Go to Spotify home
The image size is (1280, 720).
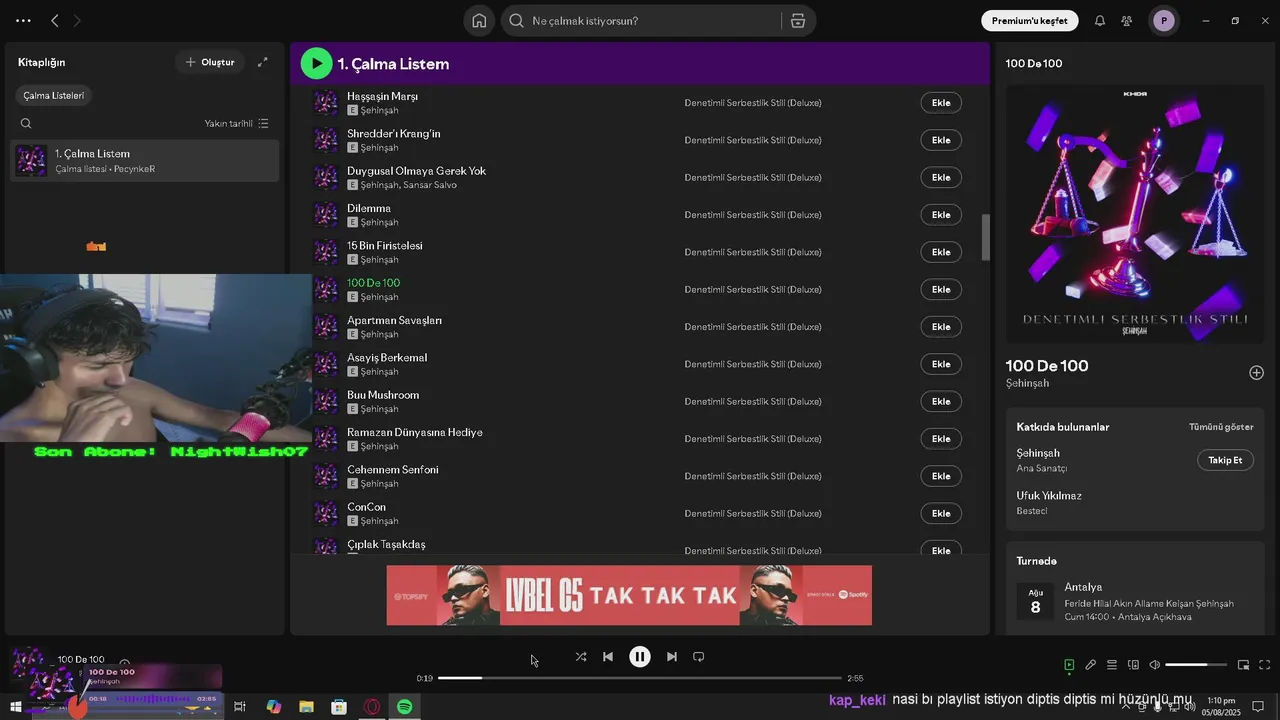[479, 21]
